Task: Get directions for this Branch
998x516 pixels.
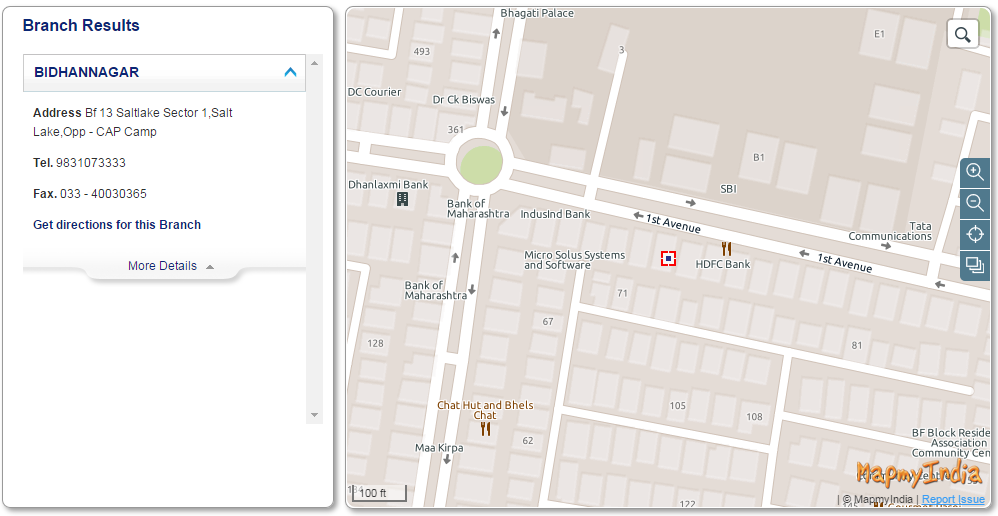Action: pyautogui.click(x=117, y=225)
